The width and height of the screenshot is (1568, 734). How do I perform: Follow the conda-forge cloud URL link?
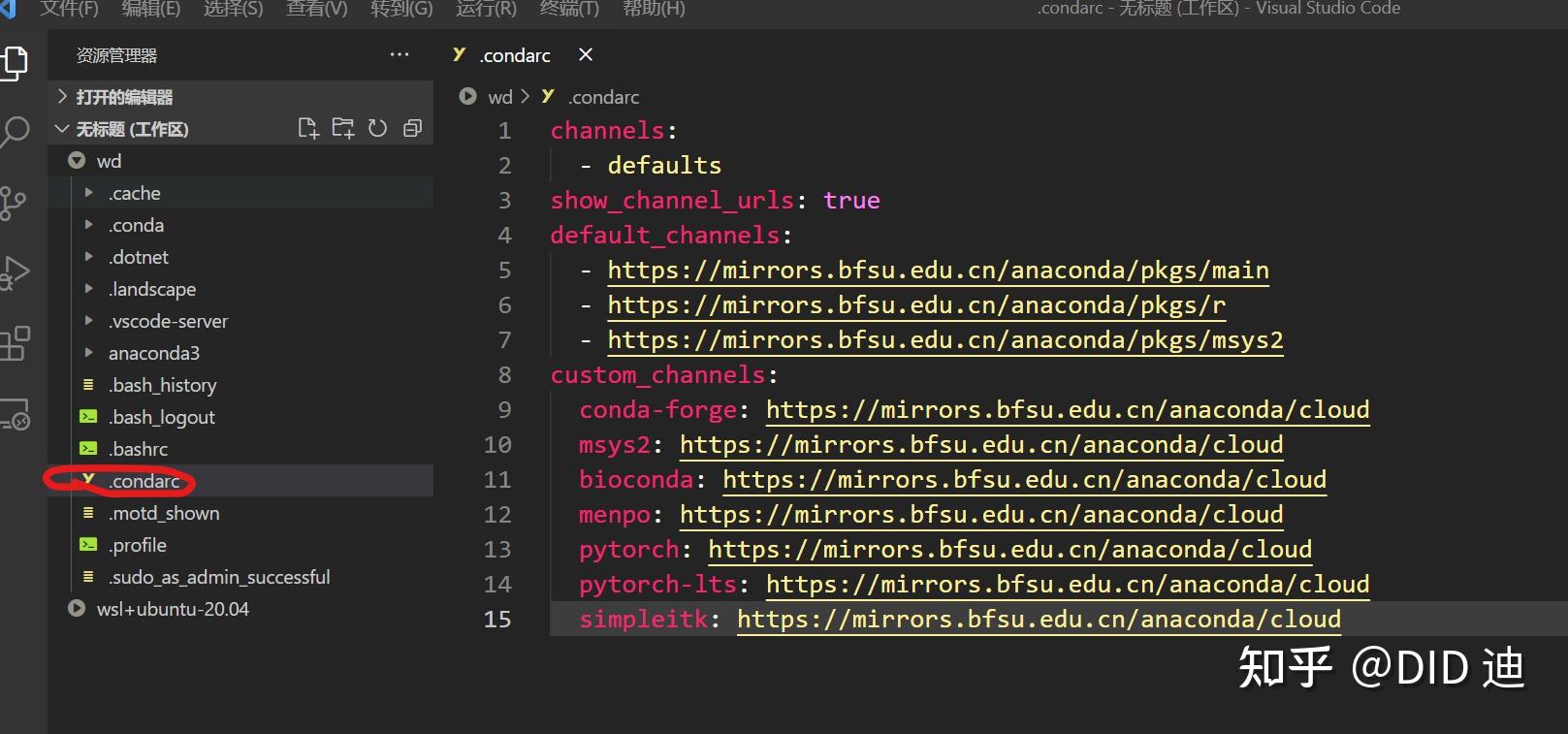coord(1068,410)
